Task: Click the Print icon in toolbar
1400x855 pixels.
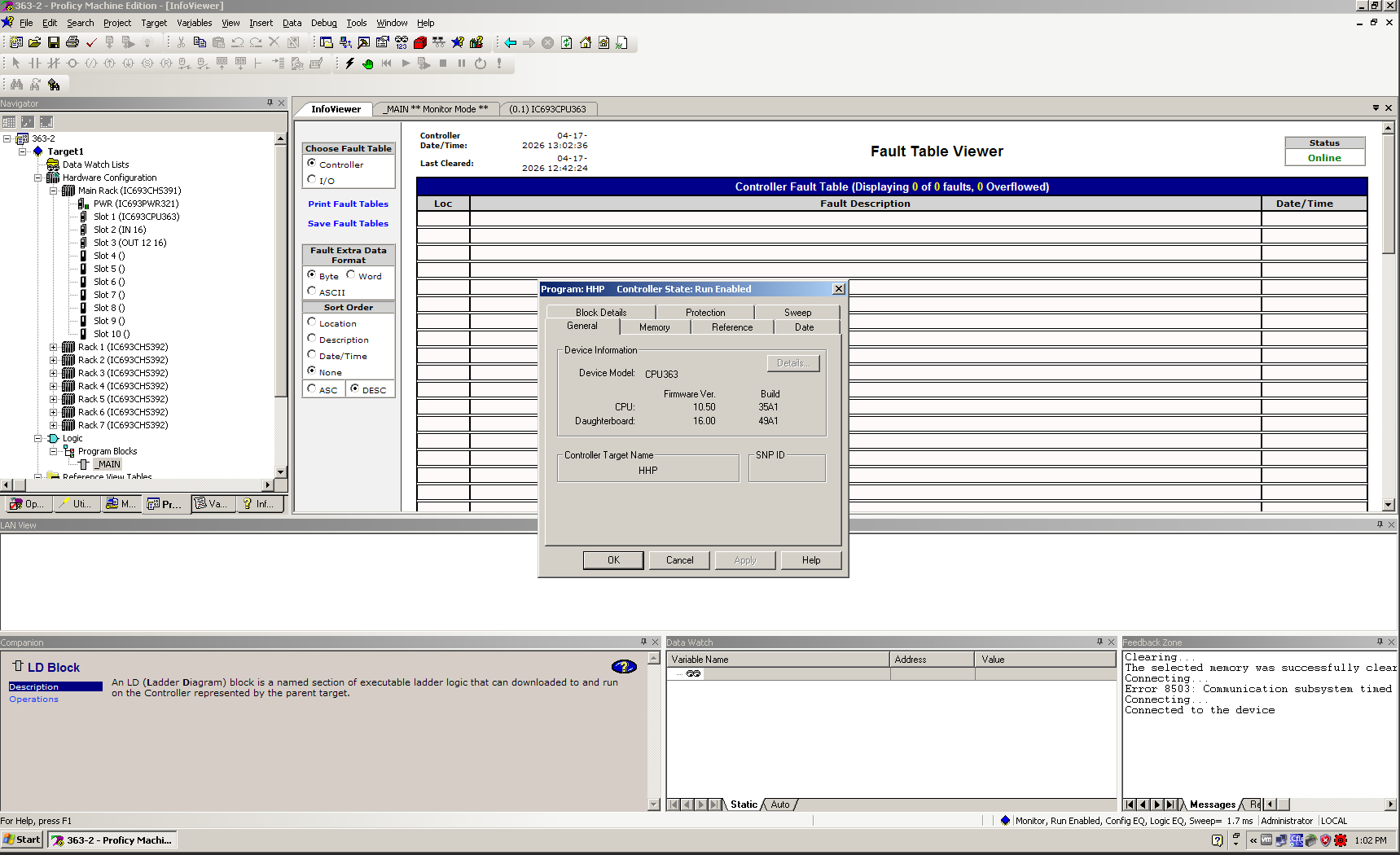Action: click(72, 42)
